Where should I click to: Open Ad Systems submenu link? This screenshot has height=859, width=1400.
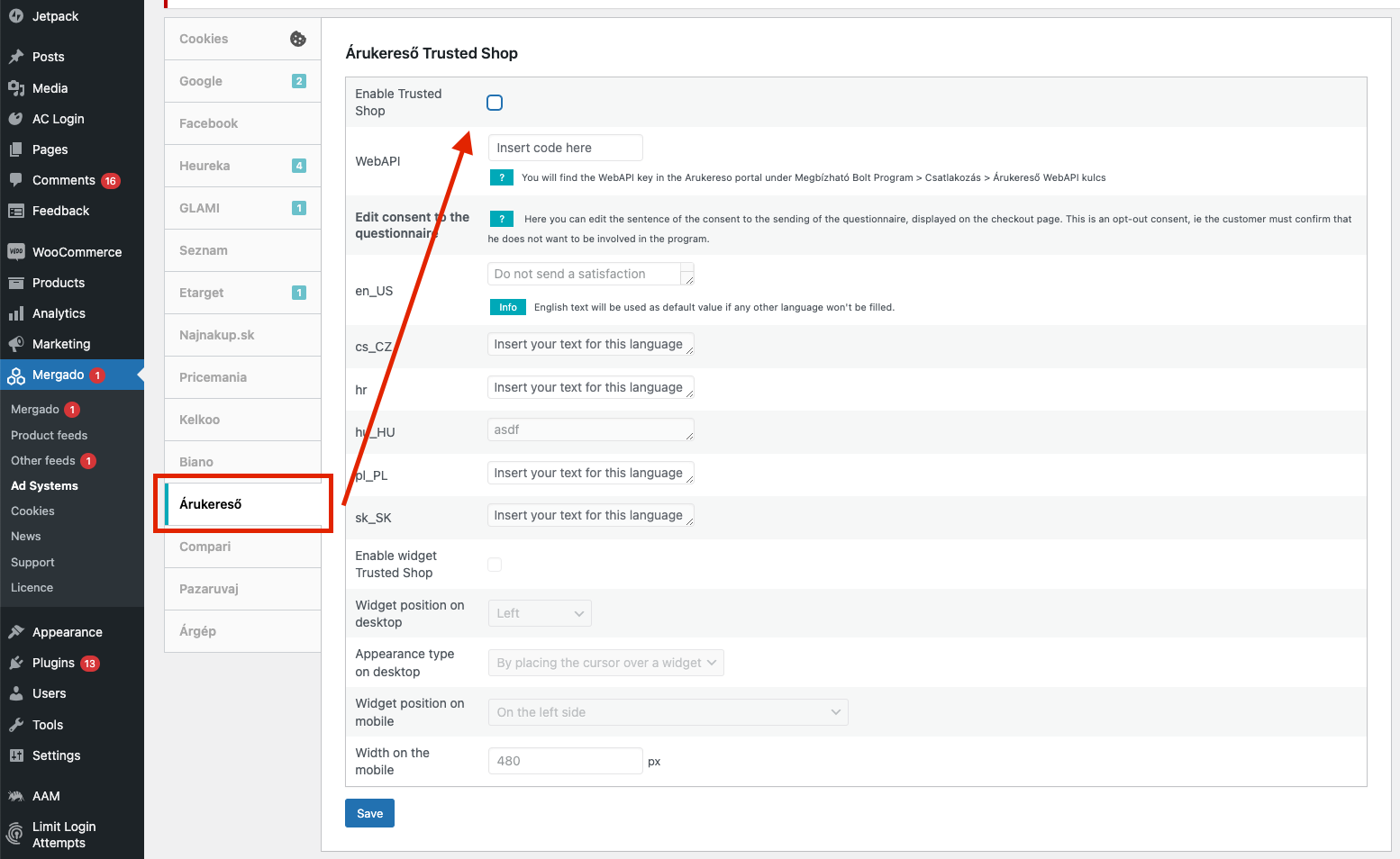44,485
